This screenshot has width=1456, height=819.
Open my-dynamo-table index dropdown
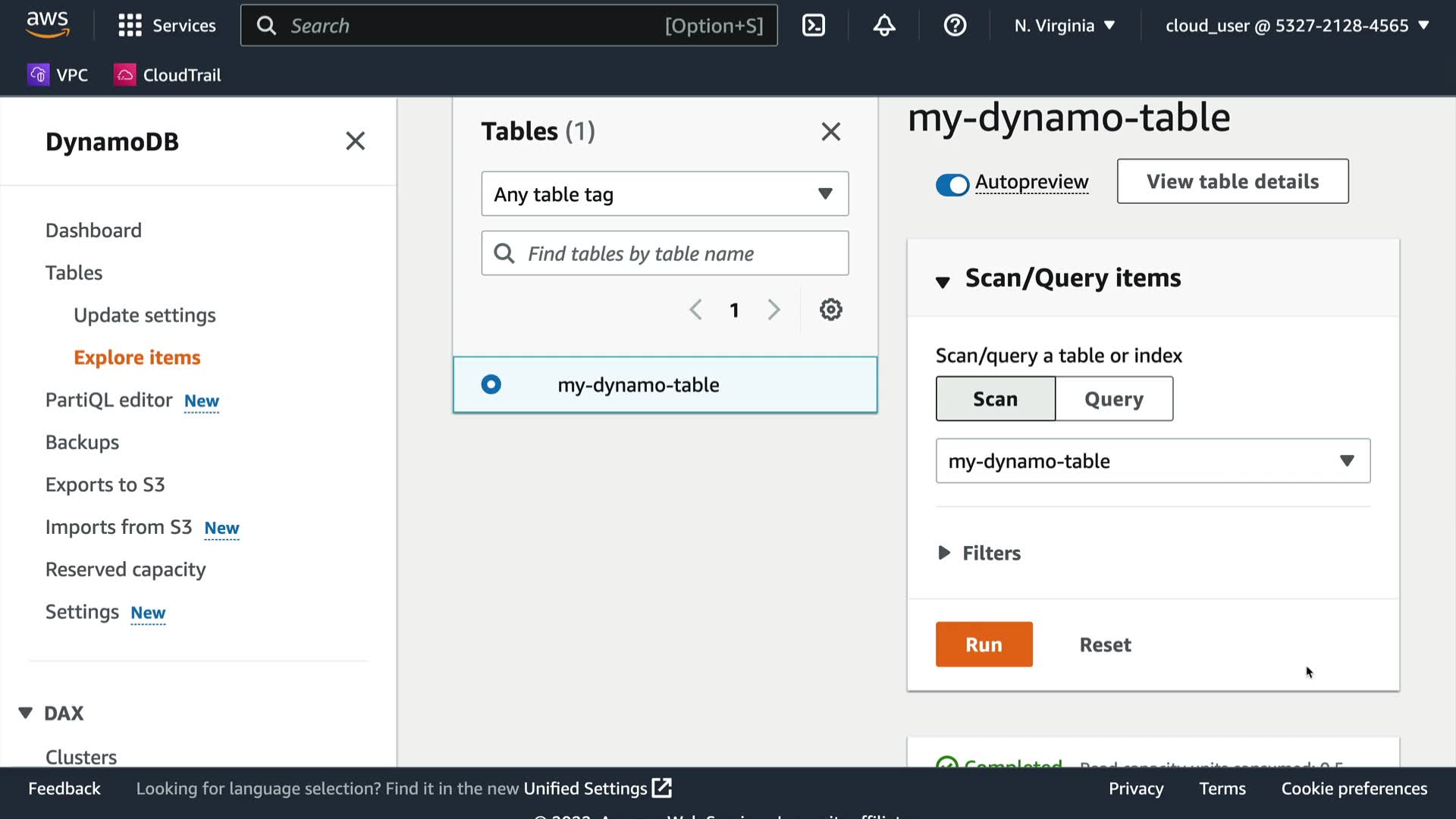[1152, 461]
